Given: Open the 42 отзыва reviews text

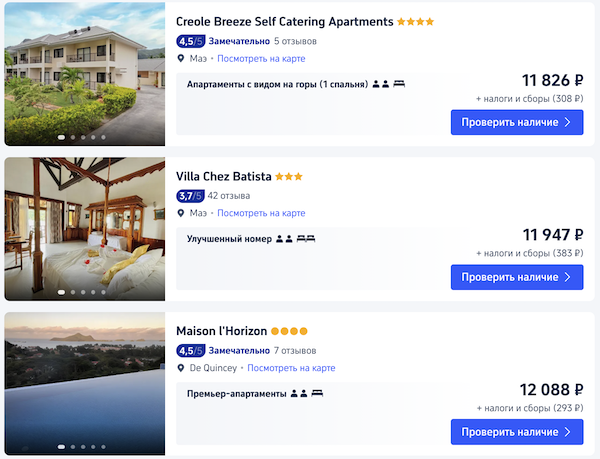Looking at the screenshot, I should tap(229, 196).
